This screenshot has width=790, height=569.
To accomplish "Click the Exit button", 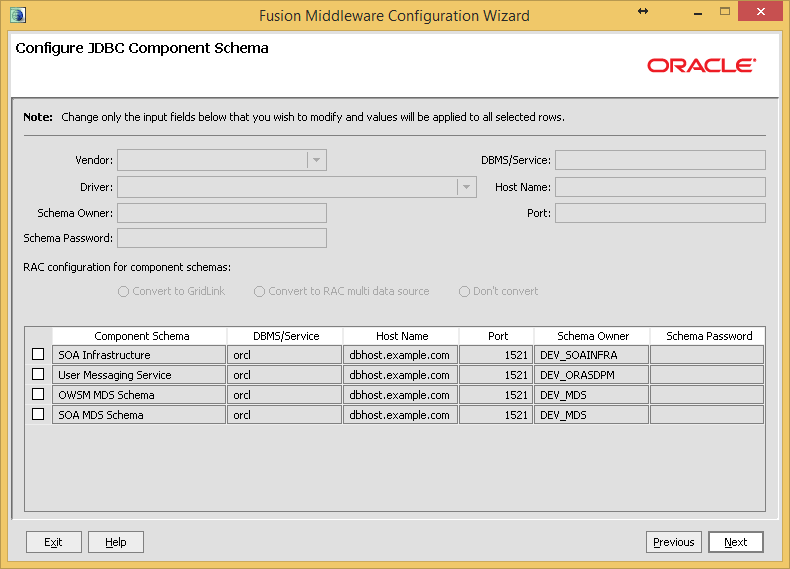I will click(x=53, y=542).
